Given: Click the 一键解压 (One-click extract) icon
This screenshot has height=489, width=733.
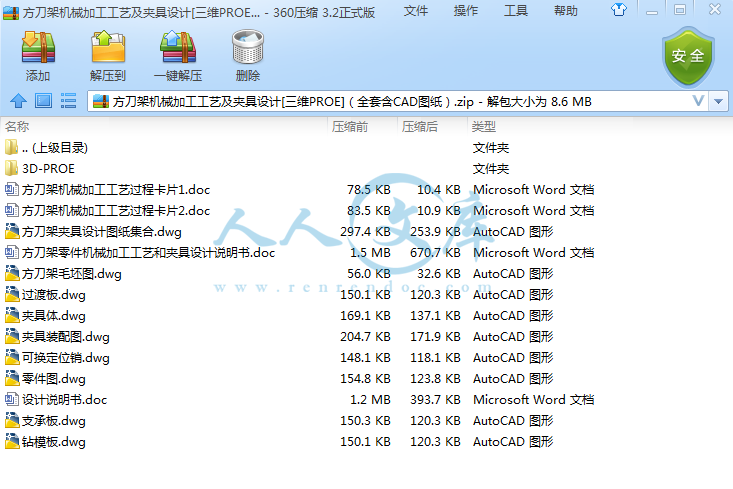Looking at the screenshot, I should [178, 47].
